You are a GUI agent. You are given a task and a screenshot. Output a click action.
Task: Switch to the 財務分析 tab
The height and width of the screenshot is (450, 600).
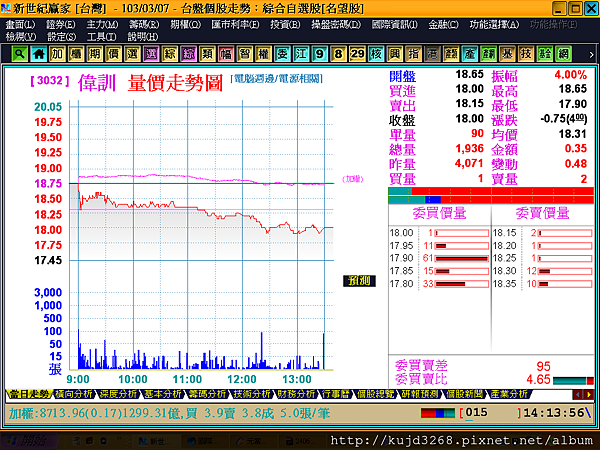tap(297, 394)
